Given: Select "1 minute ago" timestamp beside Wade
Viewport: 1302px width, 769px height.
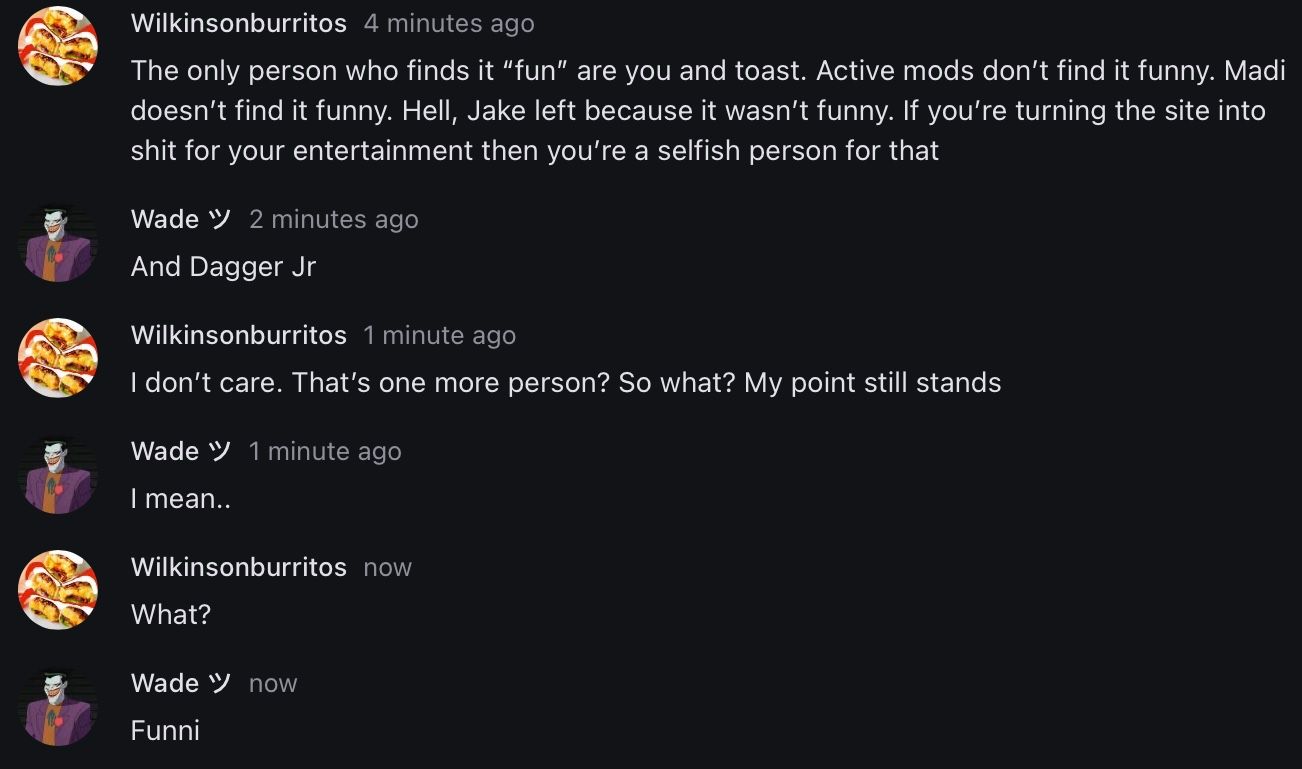Looking at the screenshot, I should coord(325,451).
